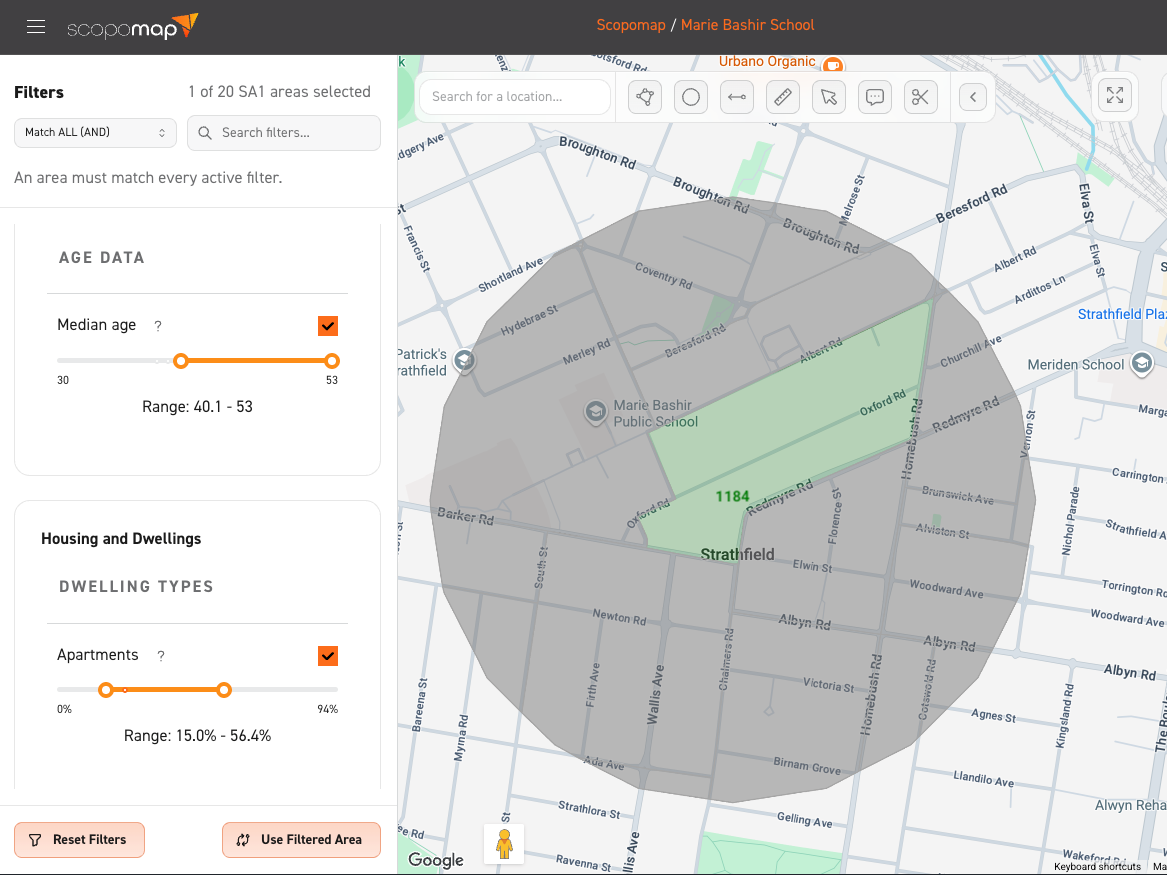Screen dimensions: 1167x875
Task: Select the polygon drawing tool
Action: click(645, 97)
